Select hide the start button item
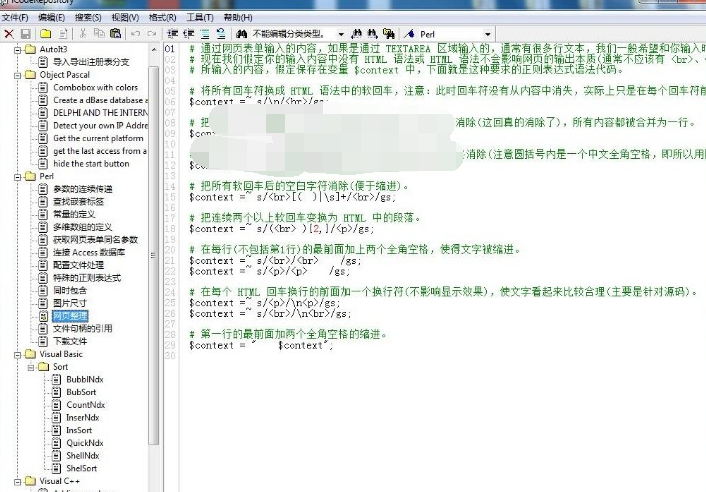This screenshot has width=706, height=492. pyautogui.click(x=91, y=163)
